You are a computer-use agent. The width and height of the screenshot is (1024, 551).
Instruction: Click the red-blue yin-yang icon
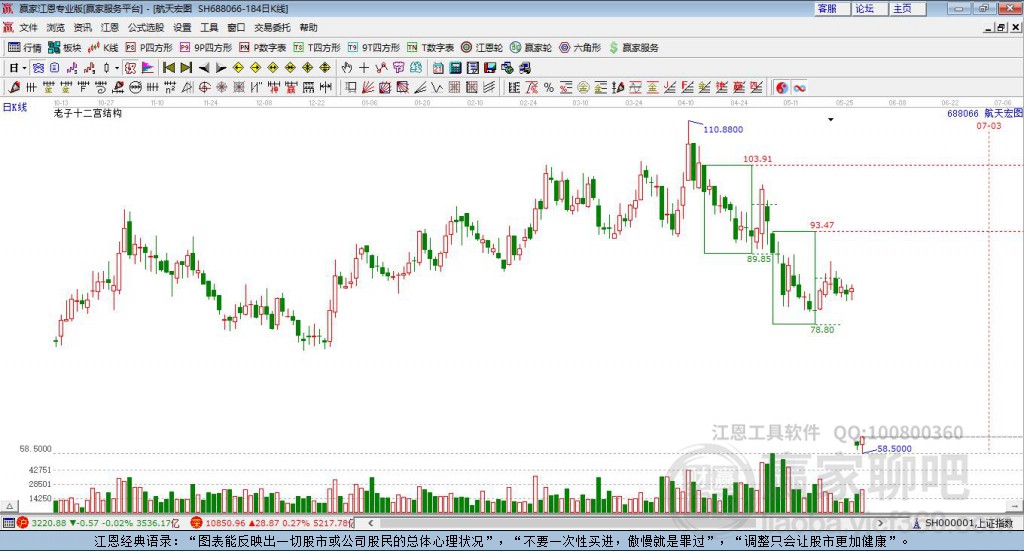click(x=782, y=87)
